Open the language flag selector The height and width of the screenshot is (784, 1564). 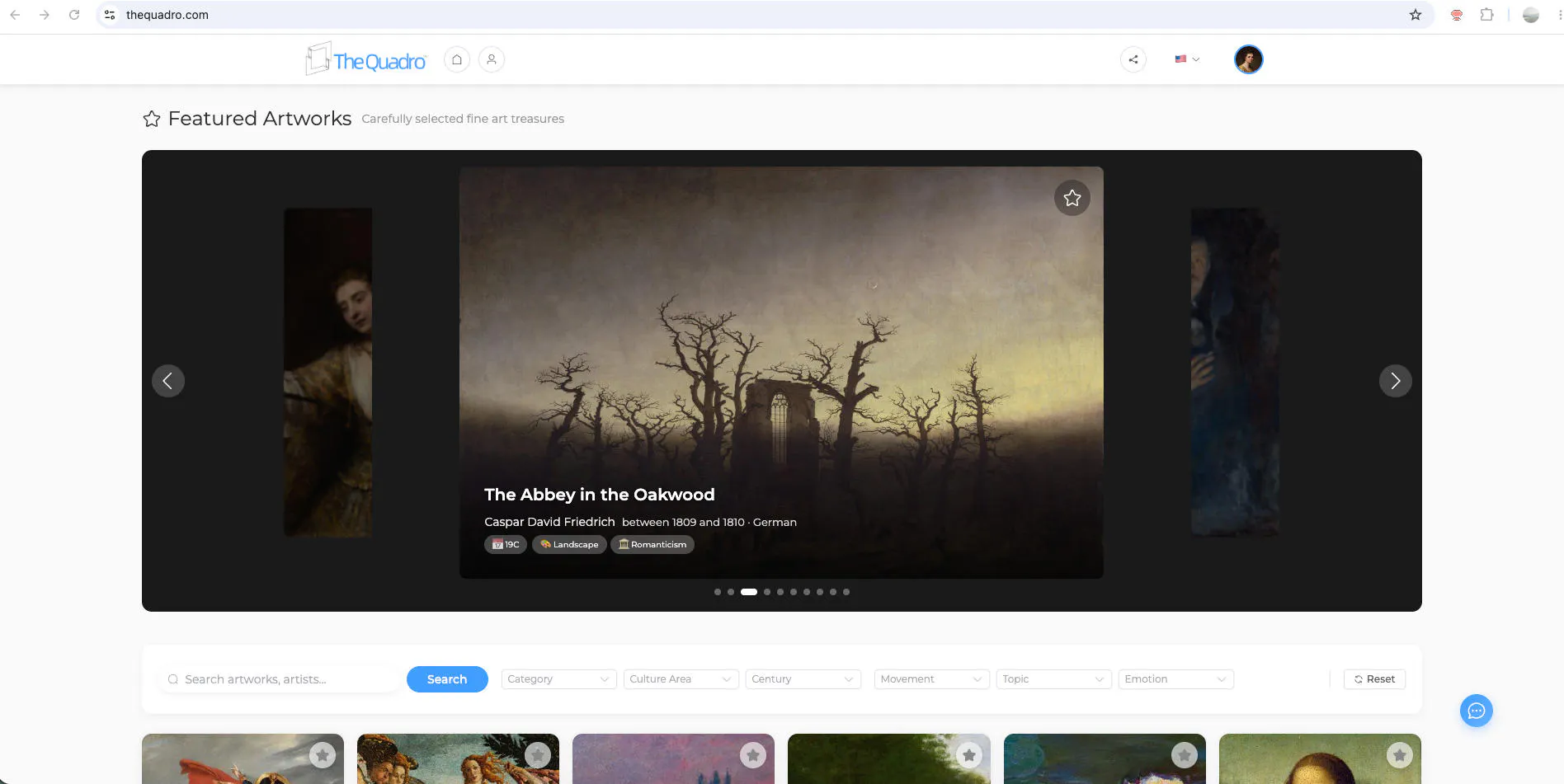coord(1187,59)
